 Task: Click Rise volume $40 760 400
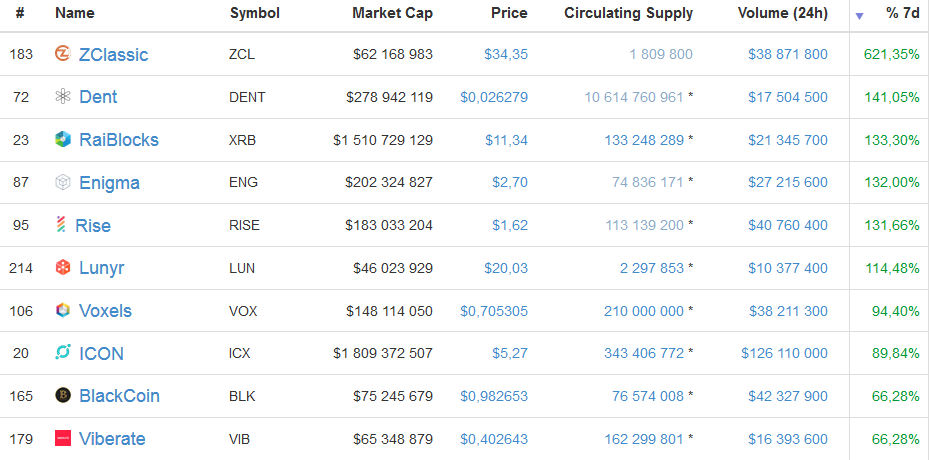[x=787, y=225]
